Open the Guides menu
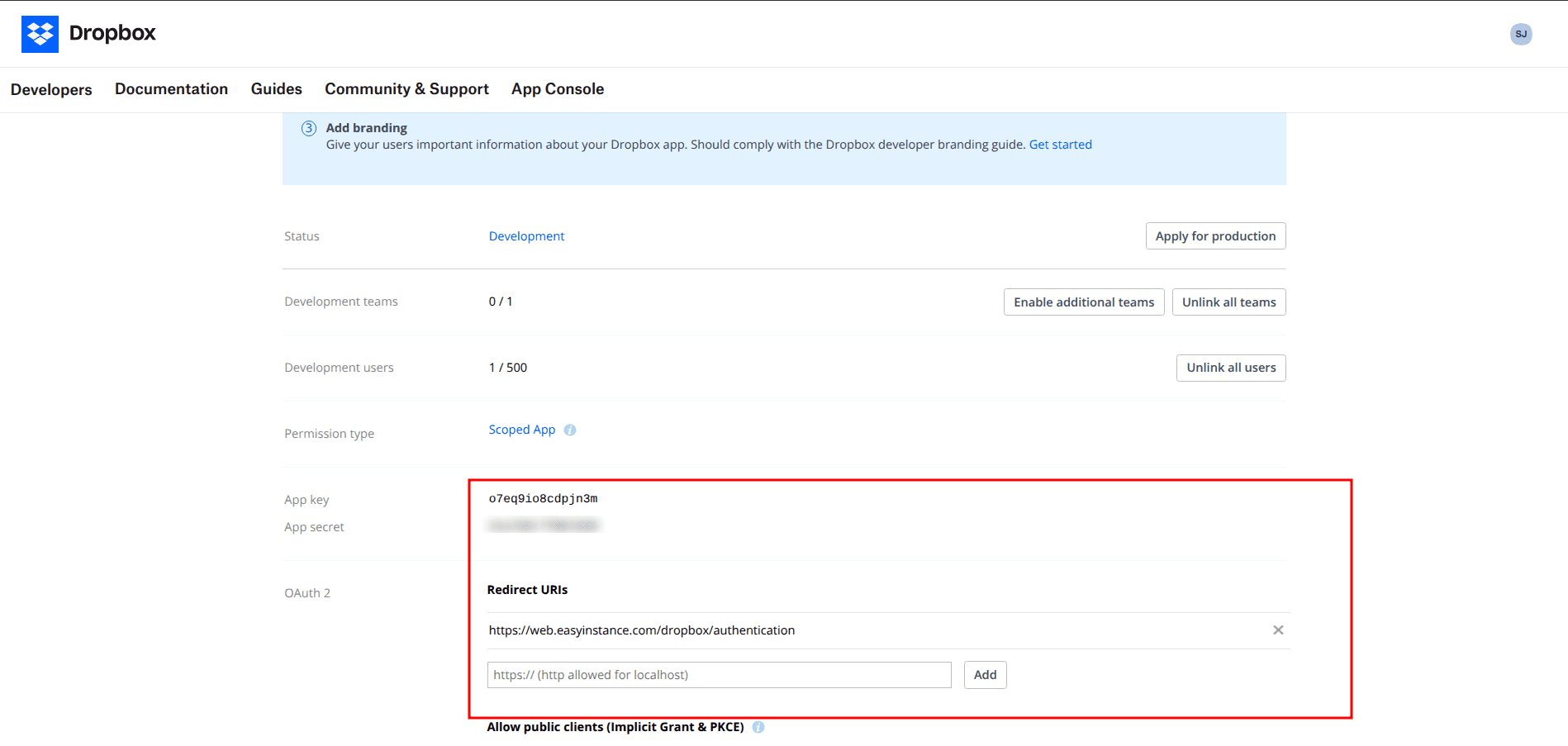Image resolution: width=1568 pixels, height=746 pixels. coord(277,89)
